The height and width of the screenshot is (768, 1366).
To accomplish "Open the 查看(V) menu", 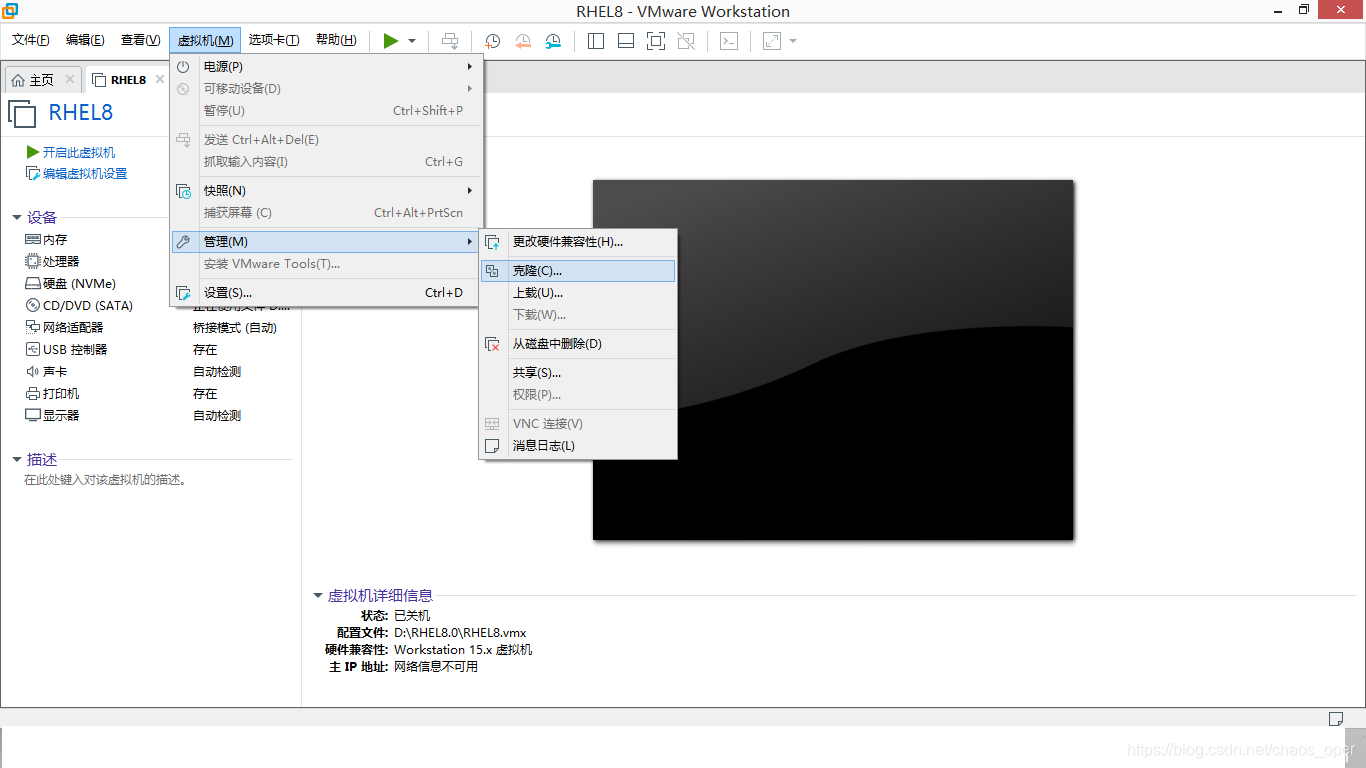I will (x=140, y=40).
